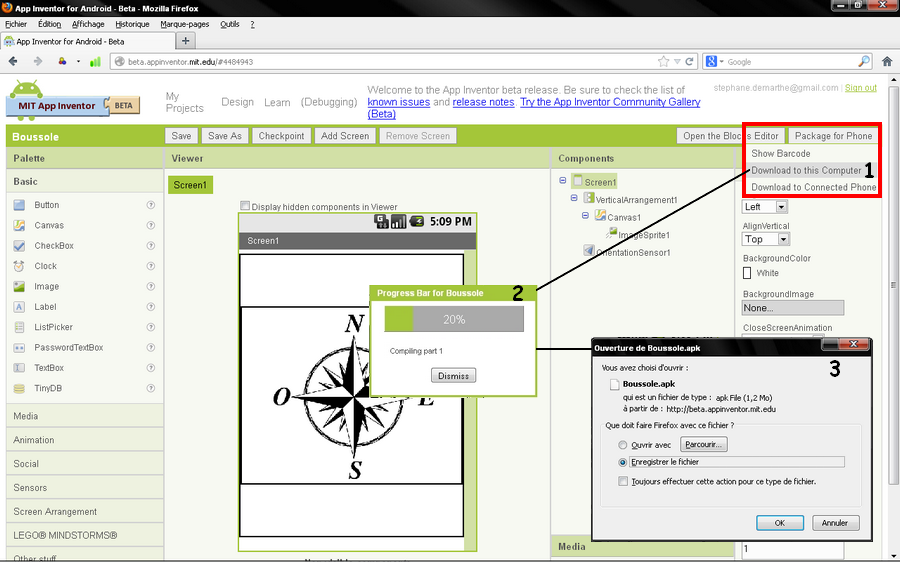Click the Sign out link

(x=860, y=88)
